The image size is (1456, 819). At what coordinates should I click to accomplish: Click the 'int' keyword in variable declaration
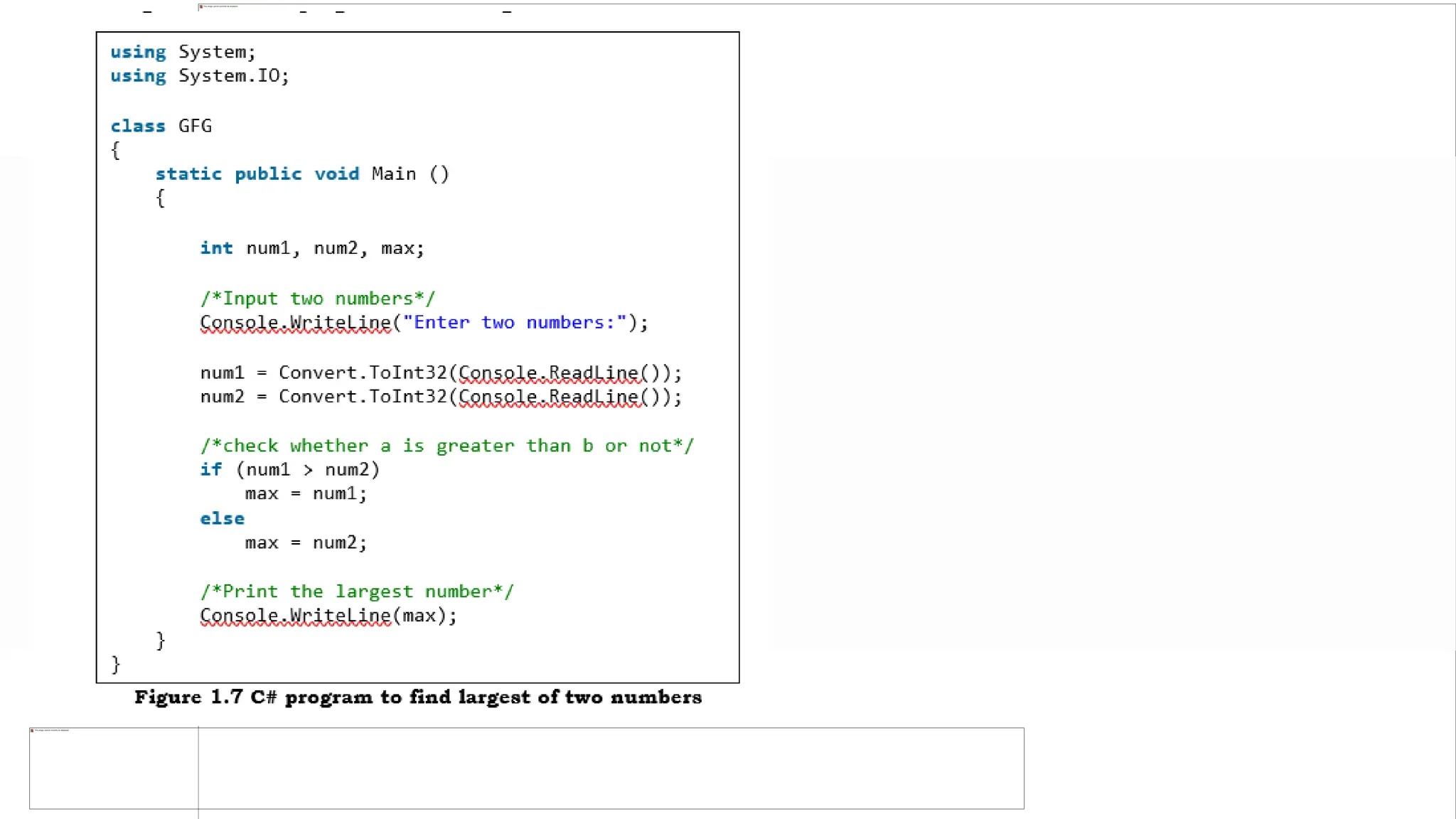[216, 248]
